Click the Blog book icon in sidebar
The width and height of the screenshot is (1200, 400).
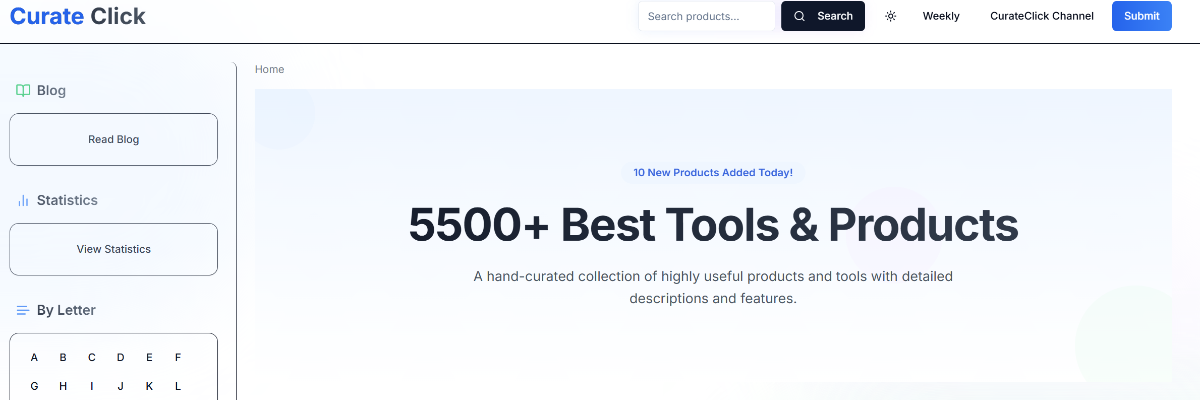click(23, 90)
